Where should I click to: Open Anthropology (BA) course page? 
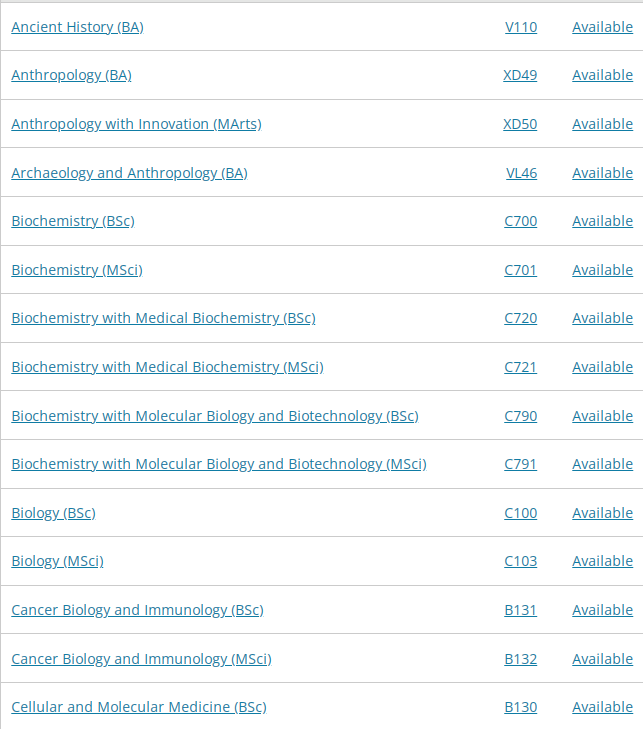pyautogui.click(x=72, y=75)
